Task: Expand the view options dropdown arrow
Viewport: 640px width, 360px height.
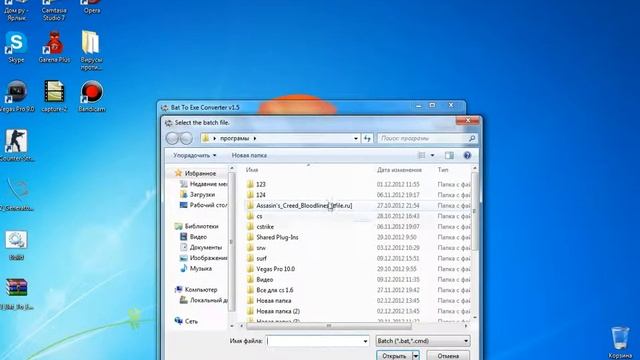Action: coord(432,155)
